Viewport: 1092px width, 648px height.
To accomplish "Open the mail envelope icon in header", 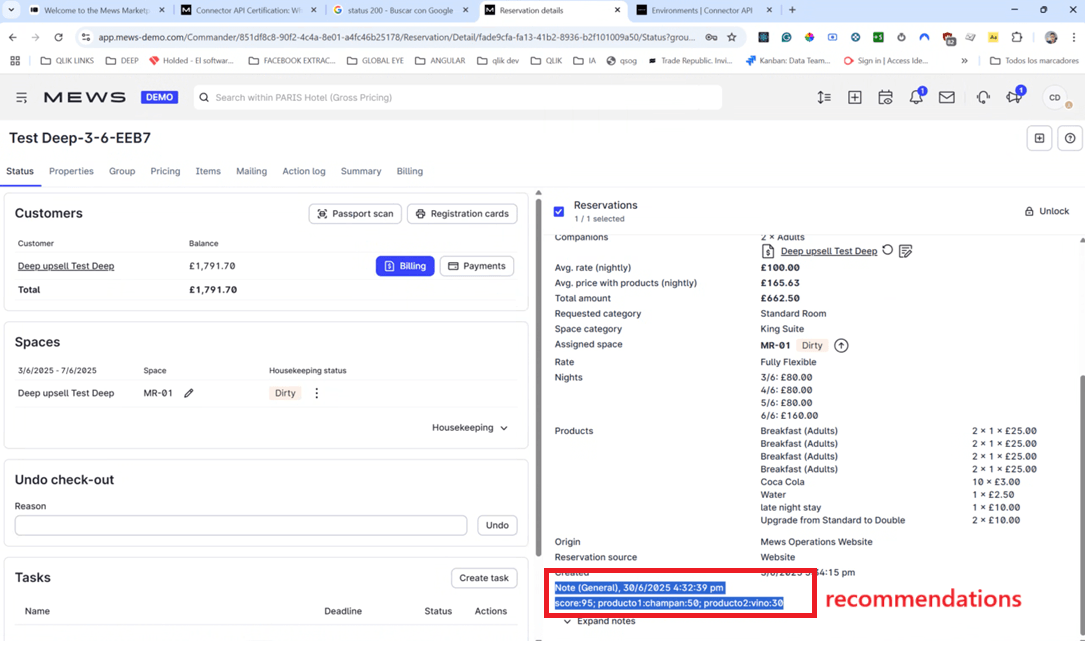I will pos(946,98).
